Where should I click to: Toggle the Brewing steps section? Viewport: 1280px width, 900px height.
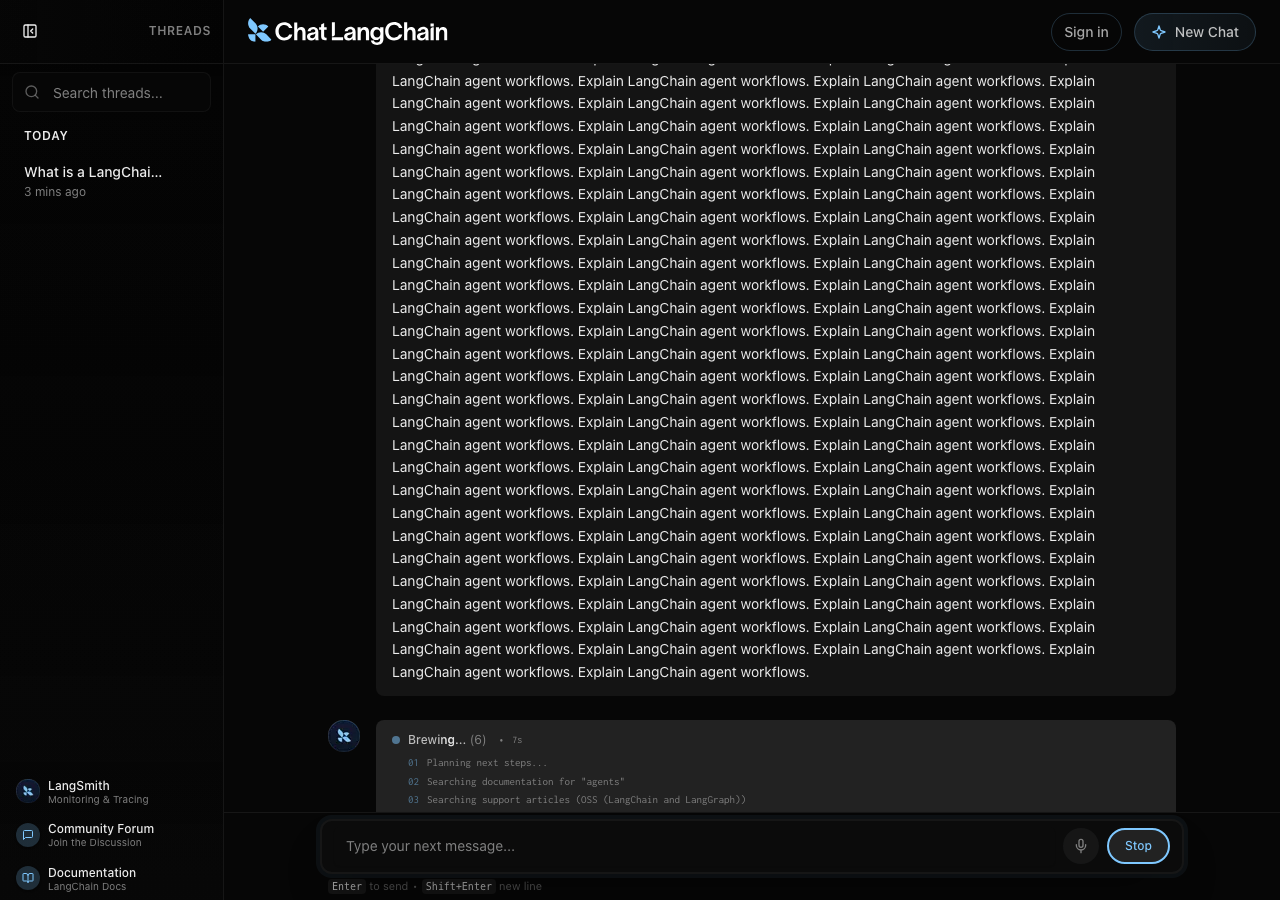(x=457, y=740)
